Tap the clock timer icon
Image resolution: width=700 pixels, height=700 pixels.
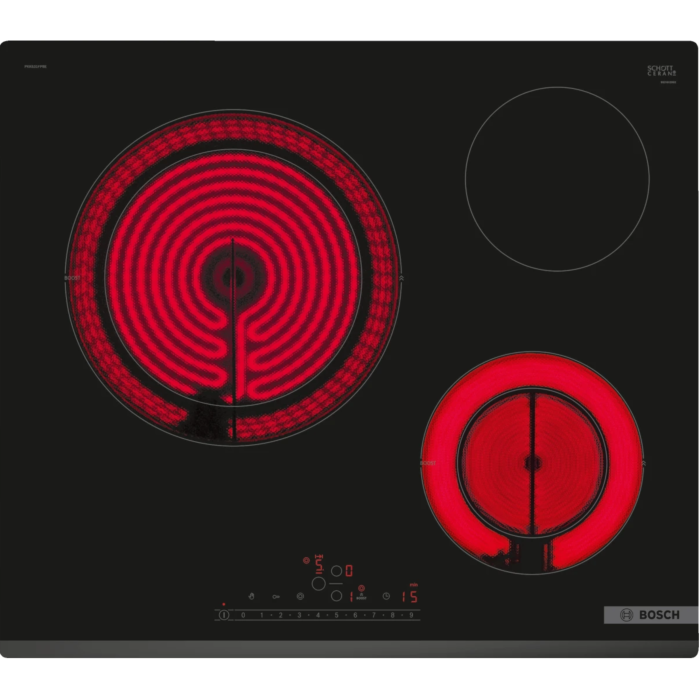point(386,596)
